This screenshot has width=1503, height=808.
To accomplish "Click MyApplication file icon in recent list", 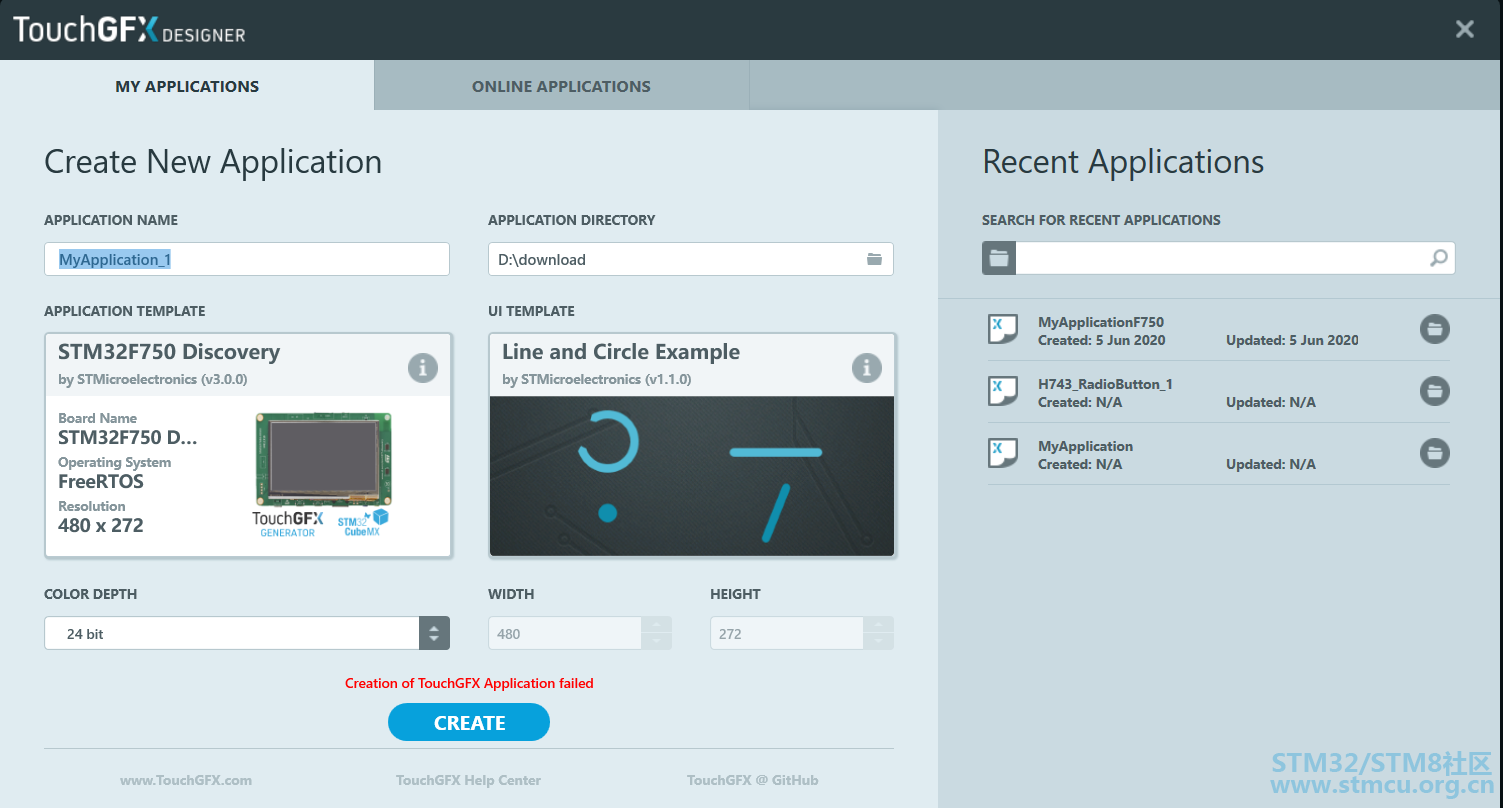I will click(1003, 453).
